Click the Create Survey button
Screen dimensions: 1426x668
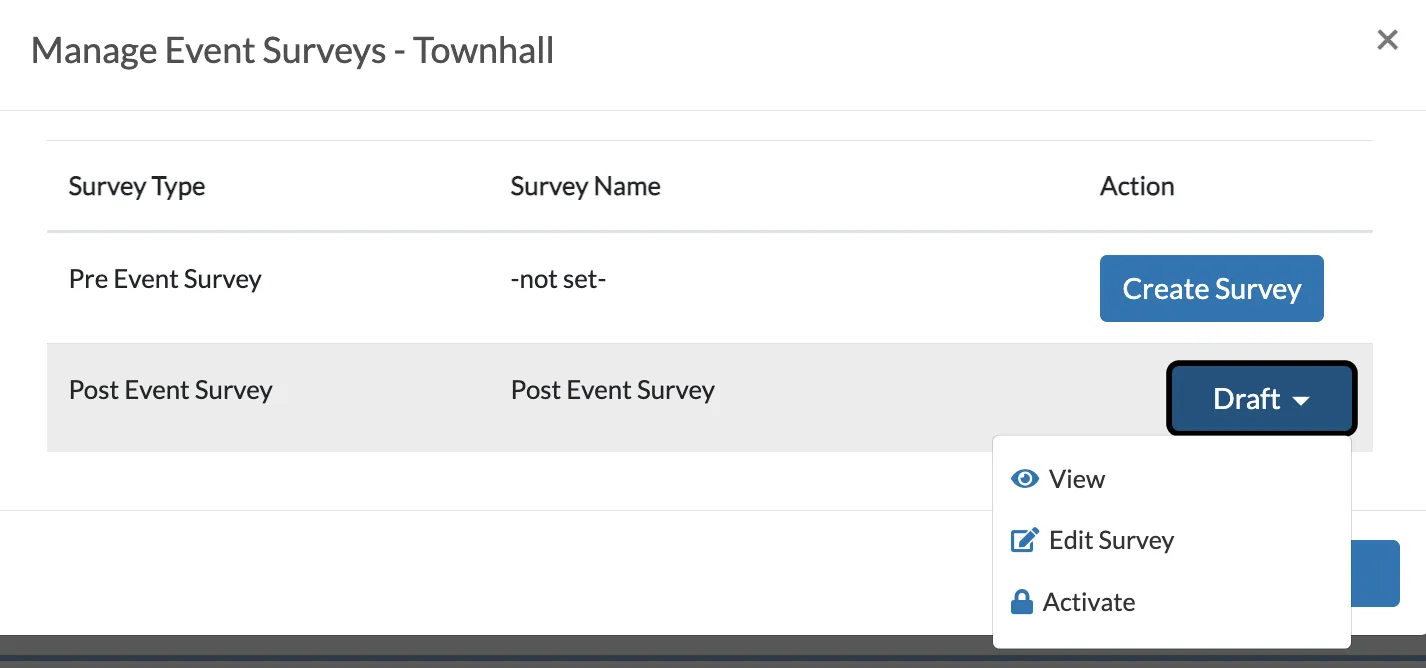pos(1211,288)
